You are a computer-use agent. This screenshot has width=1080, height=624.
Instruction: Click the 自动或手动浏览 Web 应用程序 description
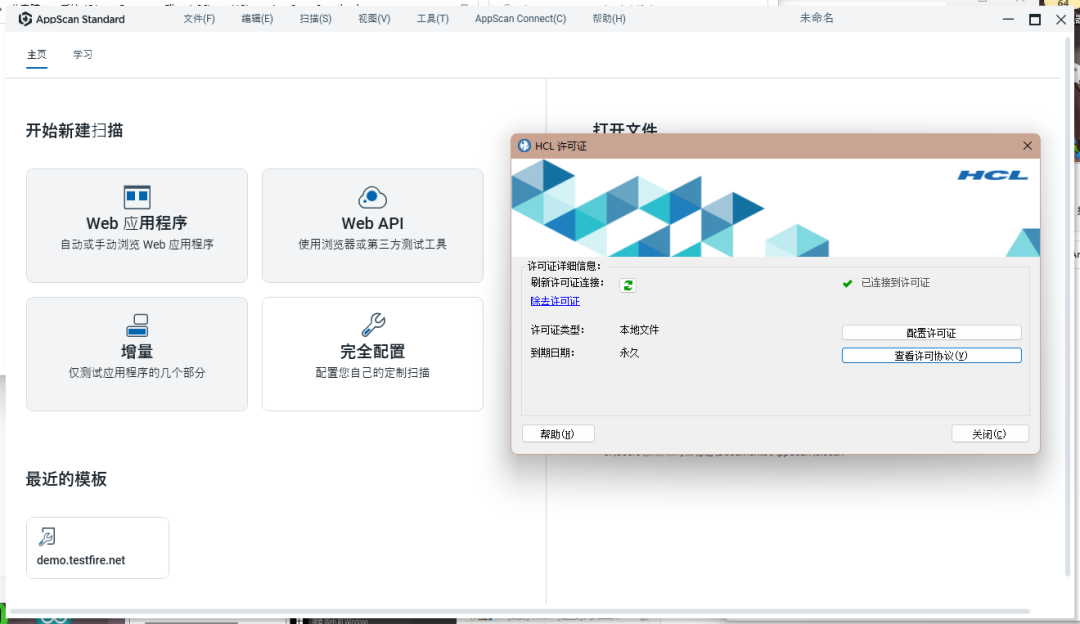[137, 245]
